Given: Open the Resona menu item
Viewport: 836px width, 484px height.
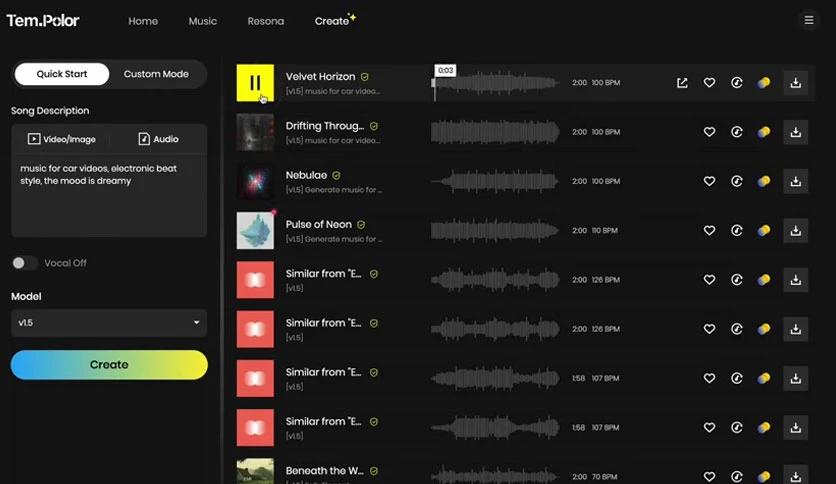Looking at the screenshot, I should click(266, 21).
